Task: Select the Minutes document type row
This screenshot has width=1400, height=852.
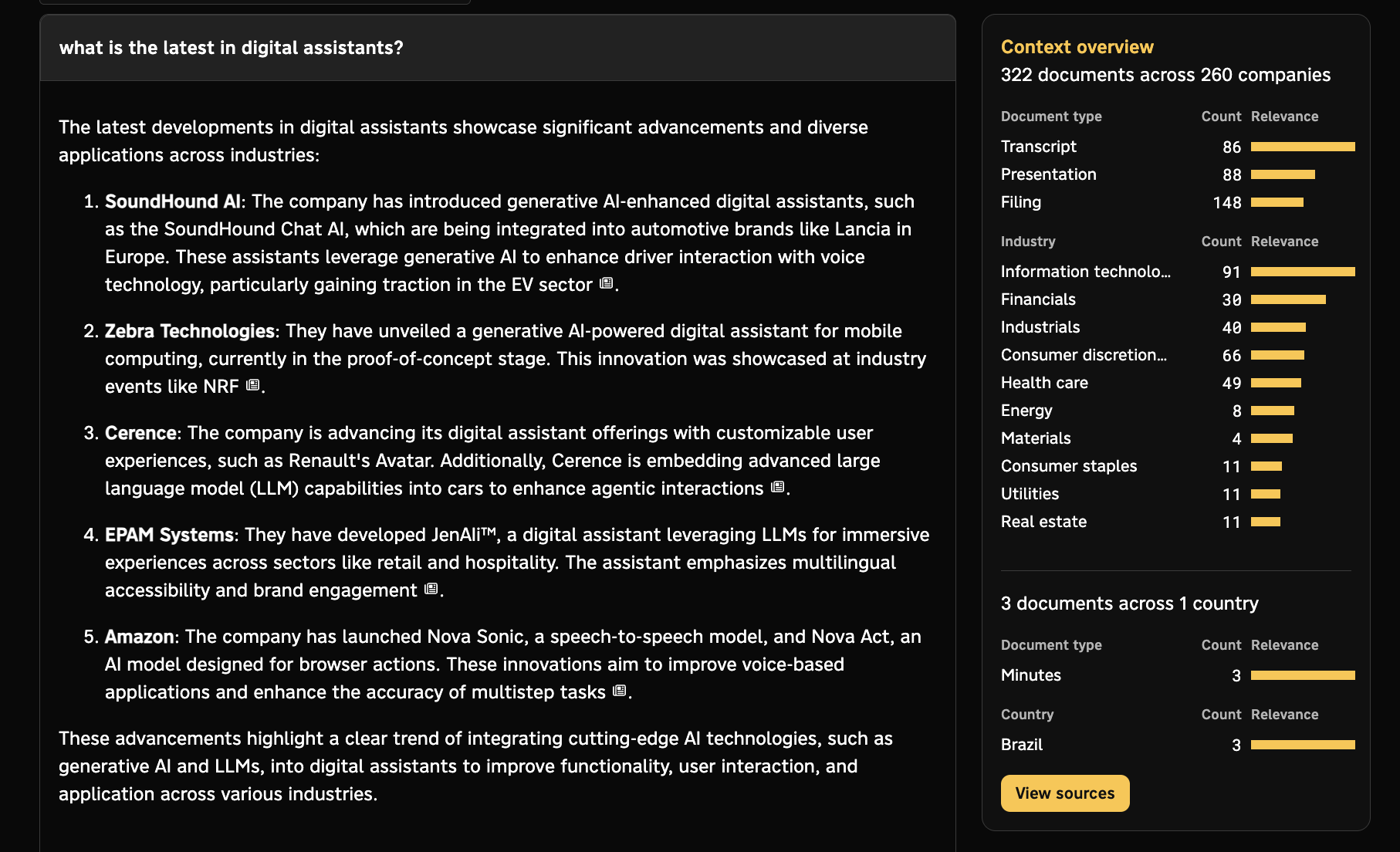Action: pyautogui.click(x=1178, y=675)
